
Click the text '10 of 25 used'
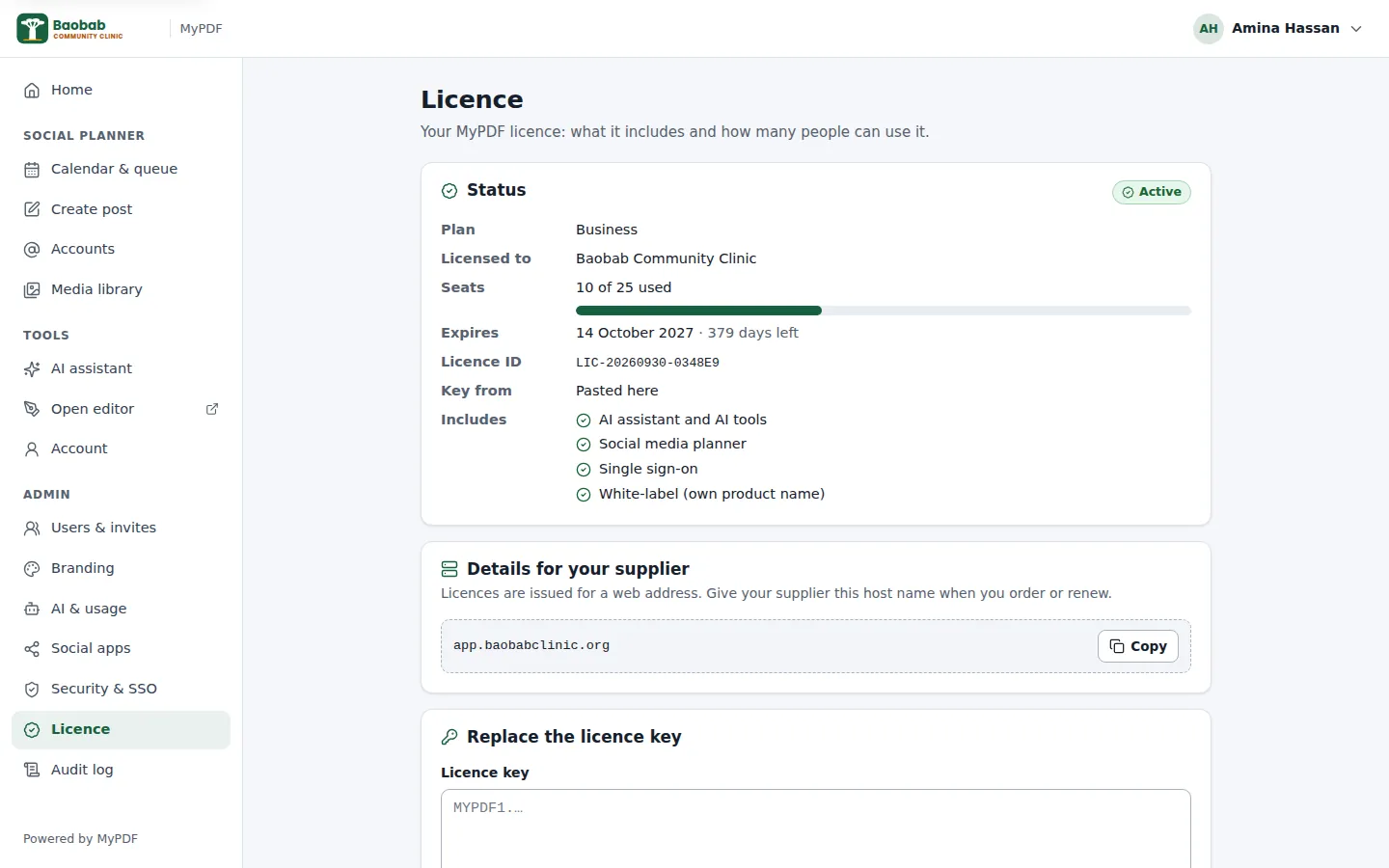(x=623, y=287)
